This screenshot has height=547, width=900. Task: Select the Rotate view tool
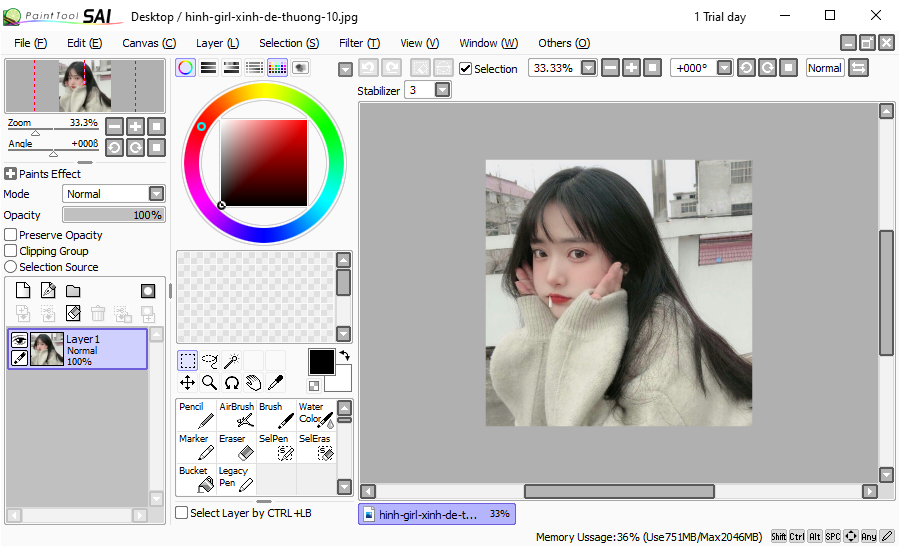pyautogui.click(x=231, y=383)
